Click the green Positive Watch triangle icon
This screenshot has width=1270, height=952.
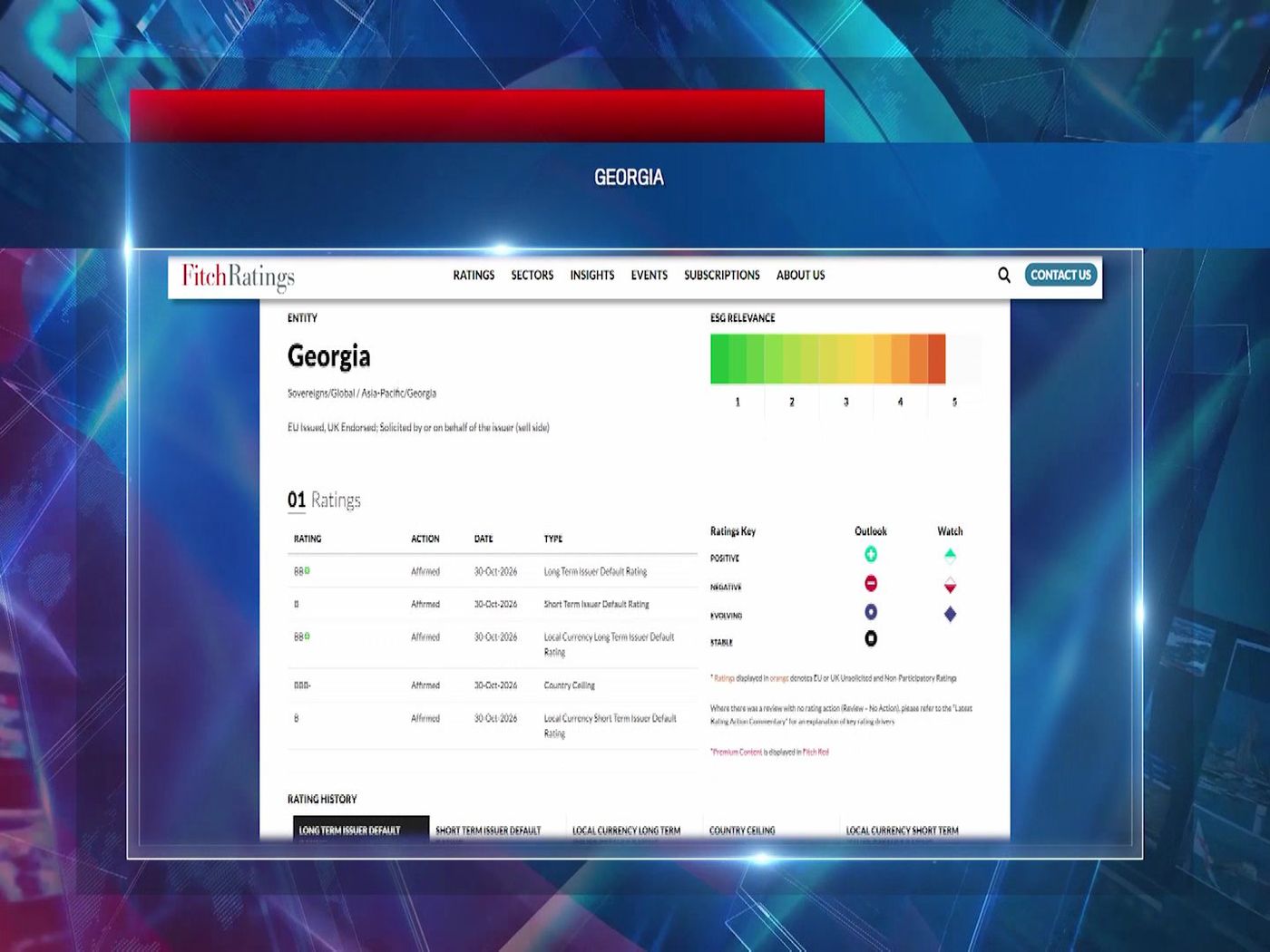click(x=950, y=555)
